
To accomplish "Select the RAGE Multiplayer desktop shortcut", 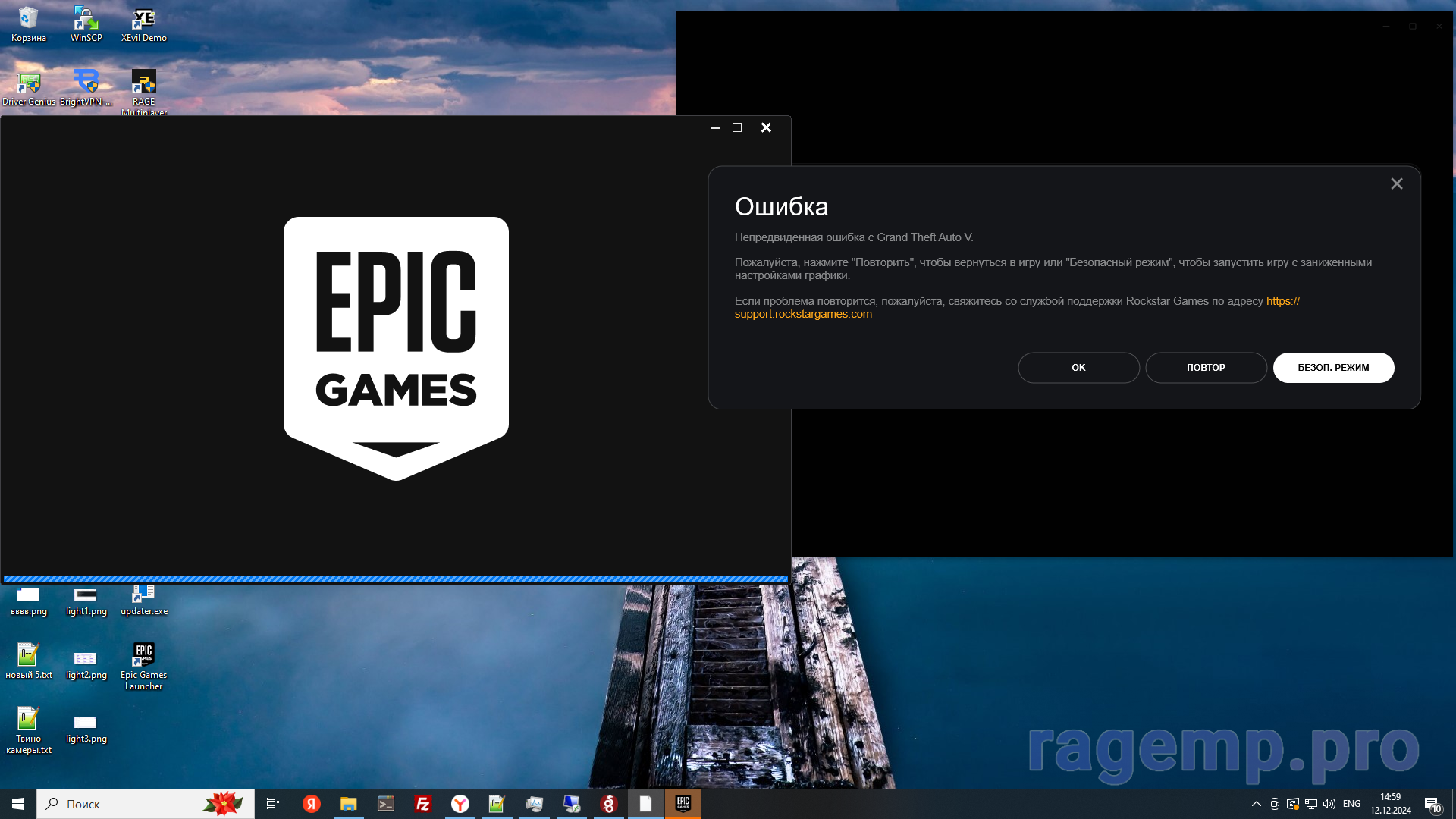I will pyautogui.click(x=143, y=93).
